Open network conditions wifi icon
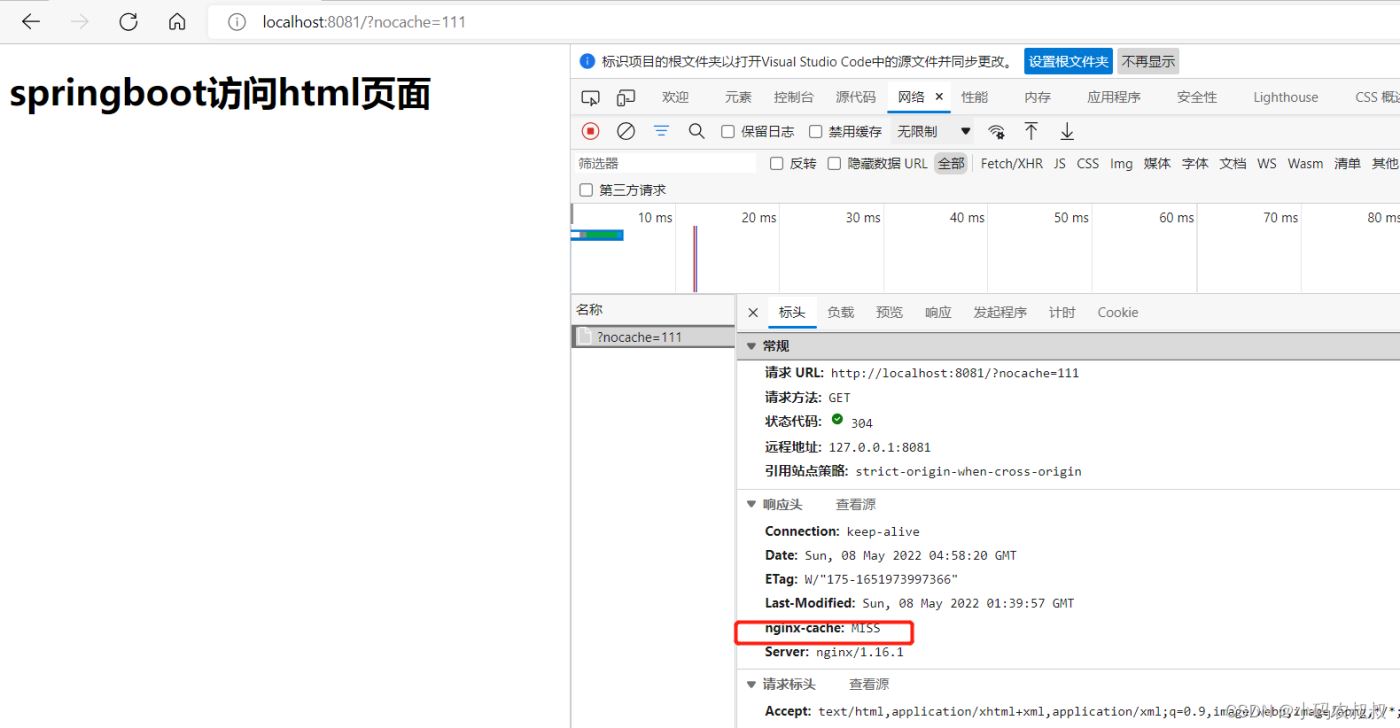The image size is (1400, 728). click(x=996, y=131)
